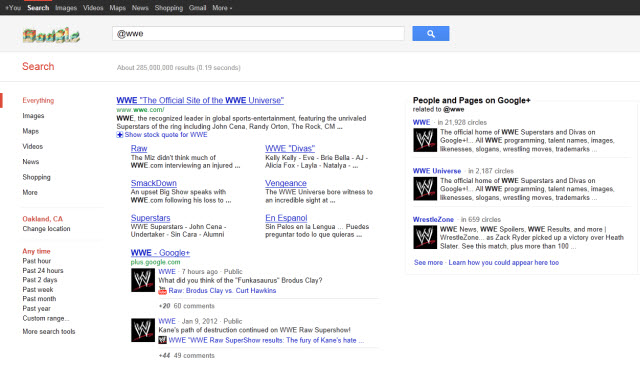
Task: Click the www.wwe.com green URL
Action: coord(140,109)
